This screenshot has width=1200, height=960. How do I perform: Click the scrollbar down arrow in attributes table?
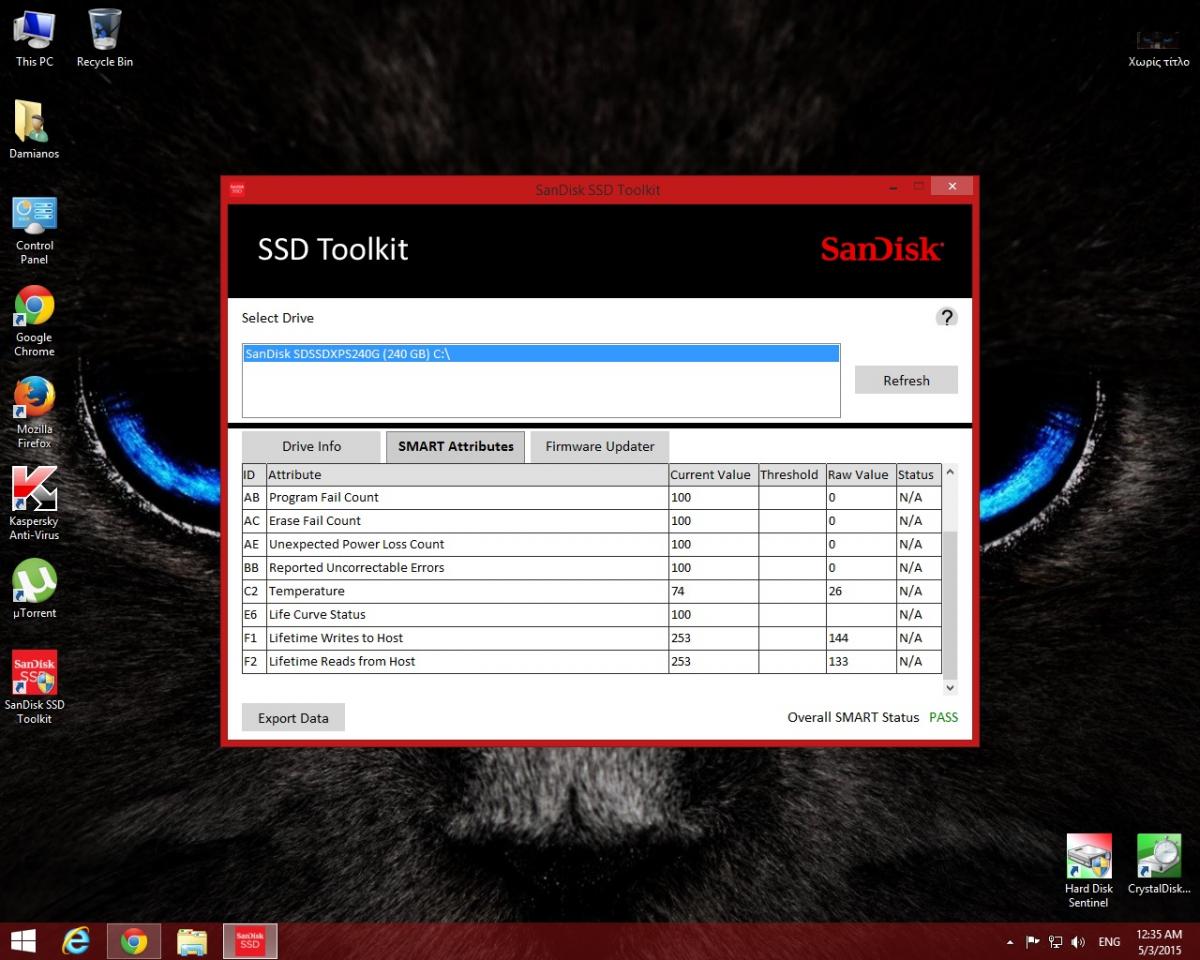tap(950, 688)
